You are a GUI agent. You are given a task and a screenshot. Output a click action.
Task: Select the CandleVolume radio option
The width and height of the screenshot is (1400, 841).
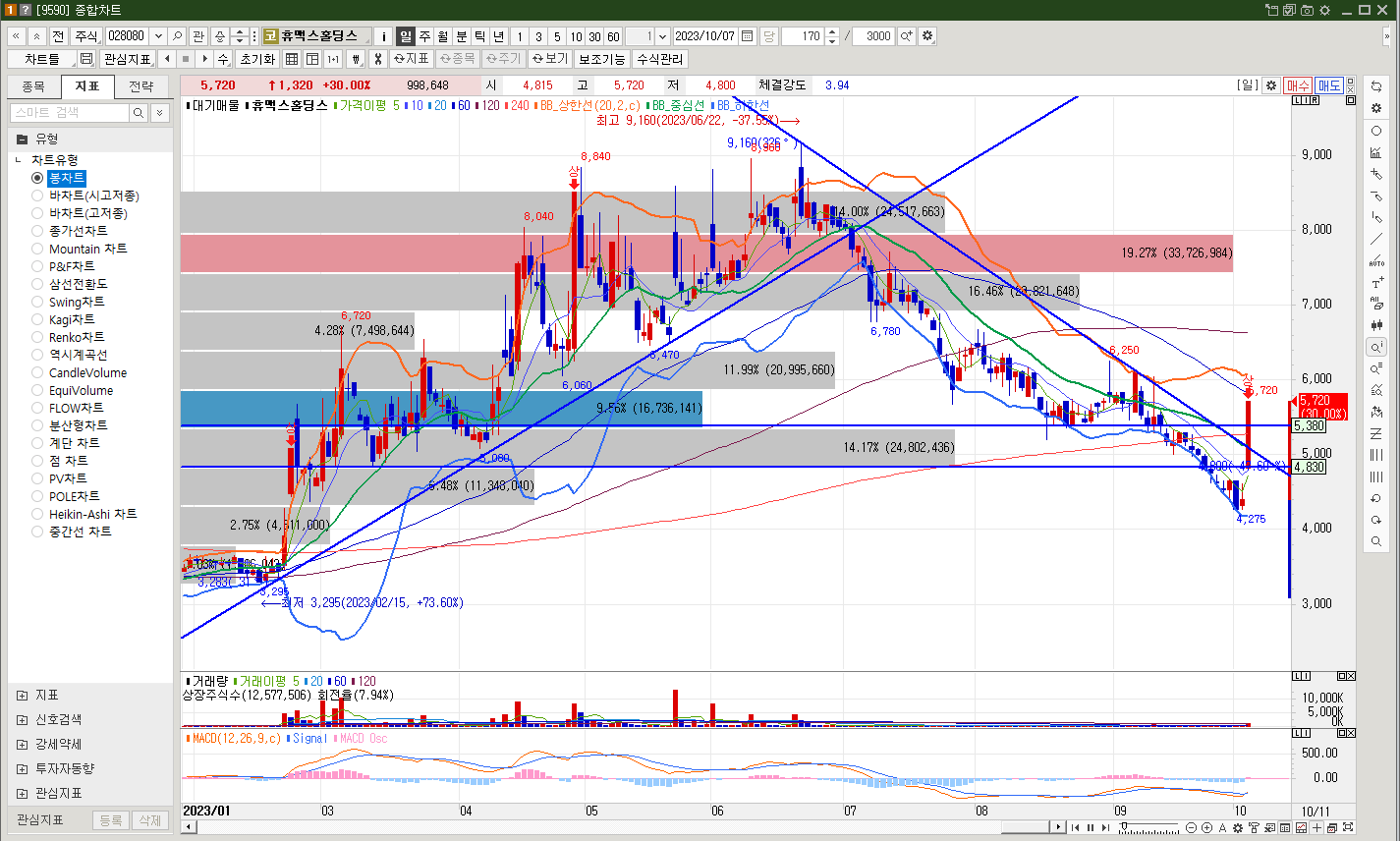(37, 372)
